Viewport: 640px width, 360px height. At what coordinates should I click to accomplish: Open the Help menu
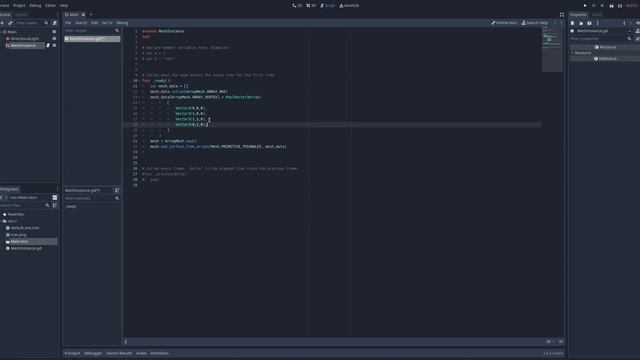pyautogui.click(x=64, y=6)
